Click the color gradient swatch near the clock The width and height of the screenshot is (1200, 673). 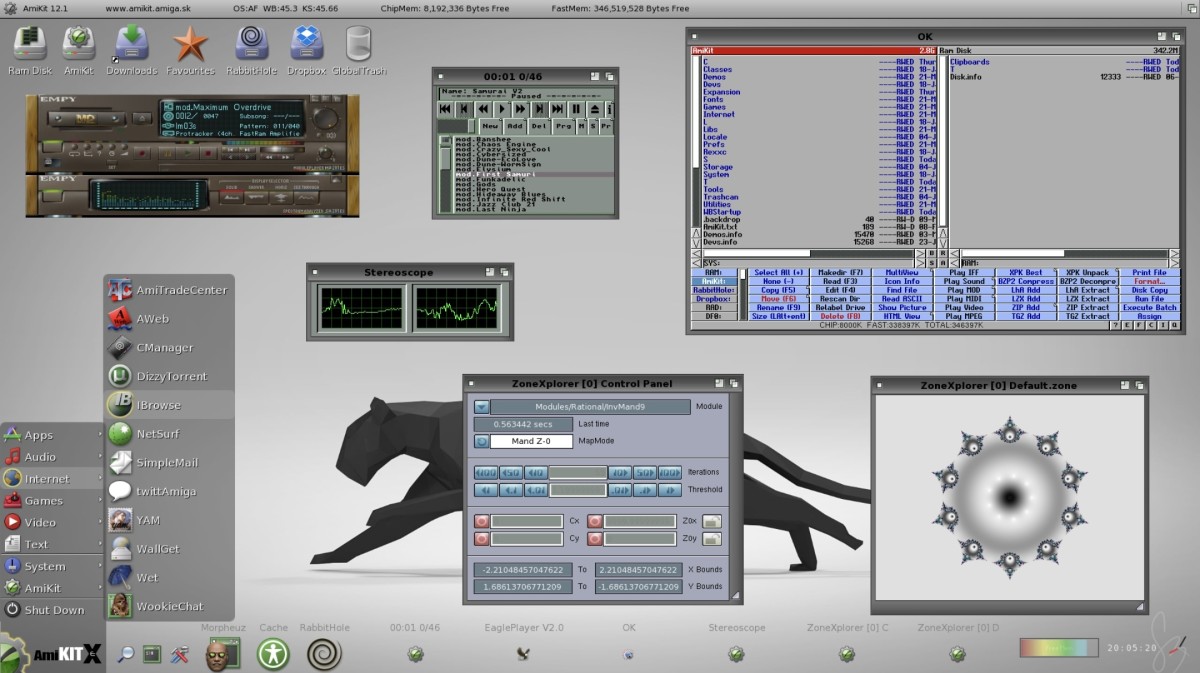pyautogui.click(x=1057, y=648)
